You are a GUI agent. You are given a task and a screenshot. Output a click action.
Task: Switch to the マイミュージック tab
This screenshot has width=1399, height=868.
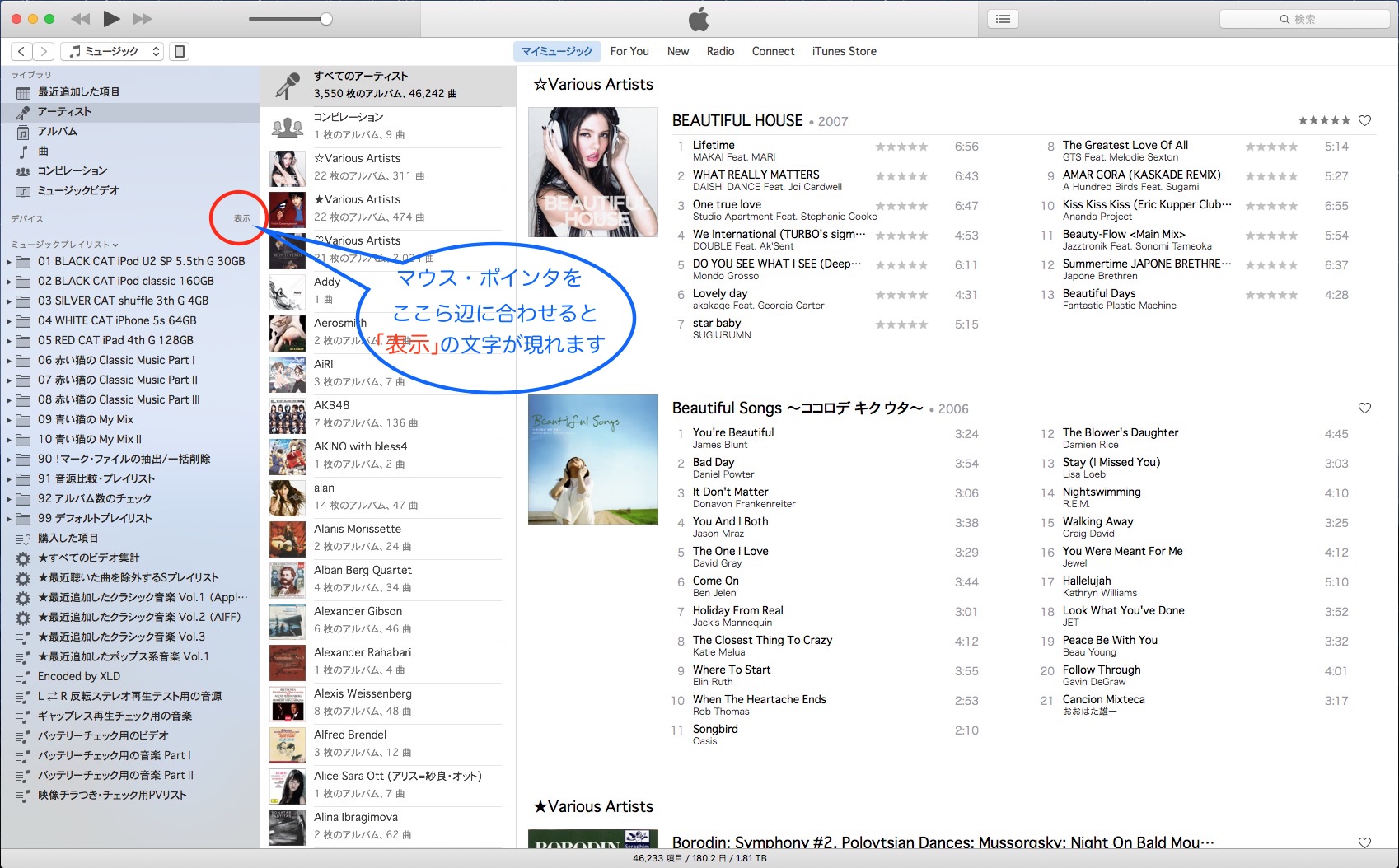[557, 51]
